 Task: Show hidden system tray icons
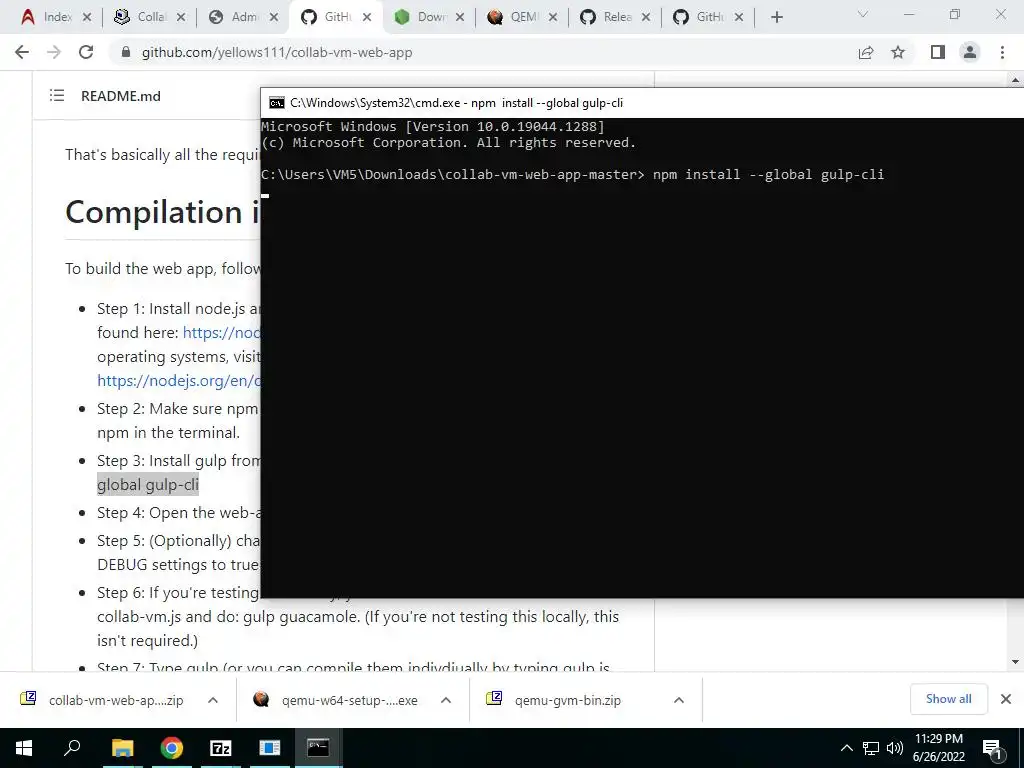[846, 748]
